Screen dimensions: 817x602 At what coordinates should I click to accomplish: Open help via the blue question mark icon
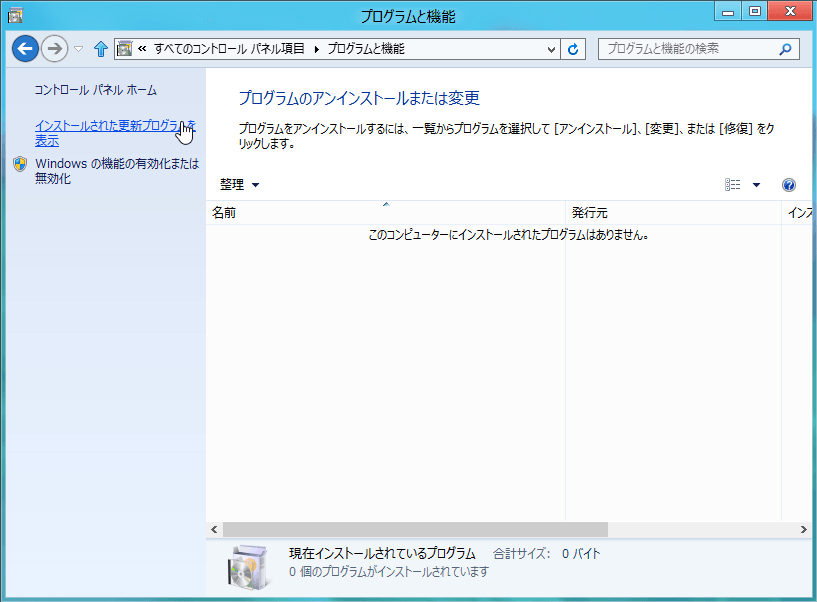pyautogui.click(x=788, y=185)
